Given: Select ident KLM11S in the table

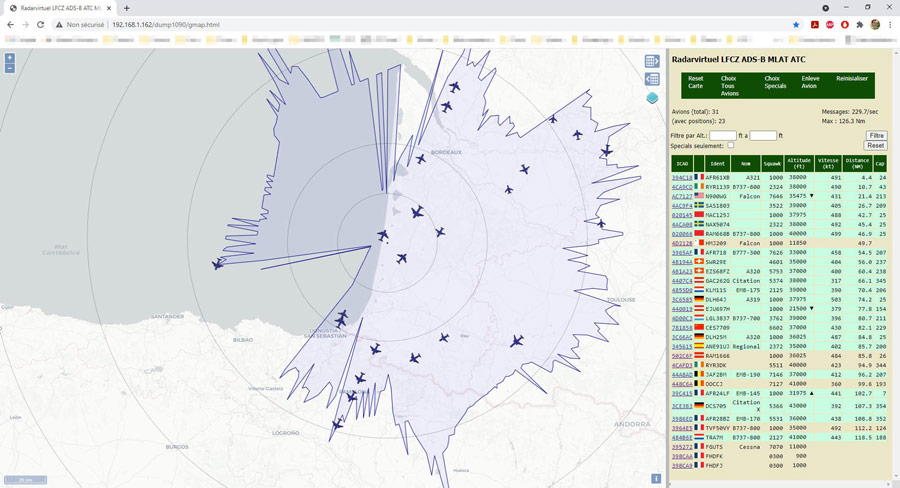Looking at the screenshot, I should point(716,290).
